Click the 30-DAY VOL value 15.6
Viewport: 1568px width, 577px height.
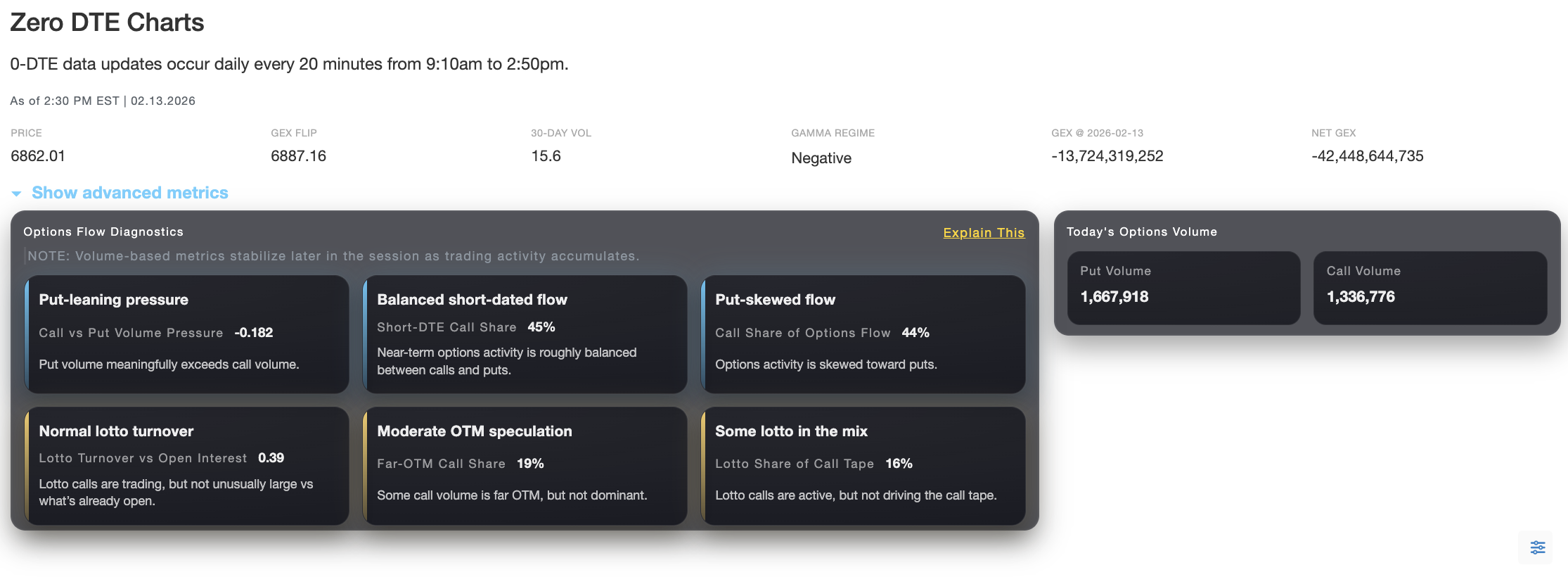pyautogui.click(x=546, y=156)
